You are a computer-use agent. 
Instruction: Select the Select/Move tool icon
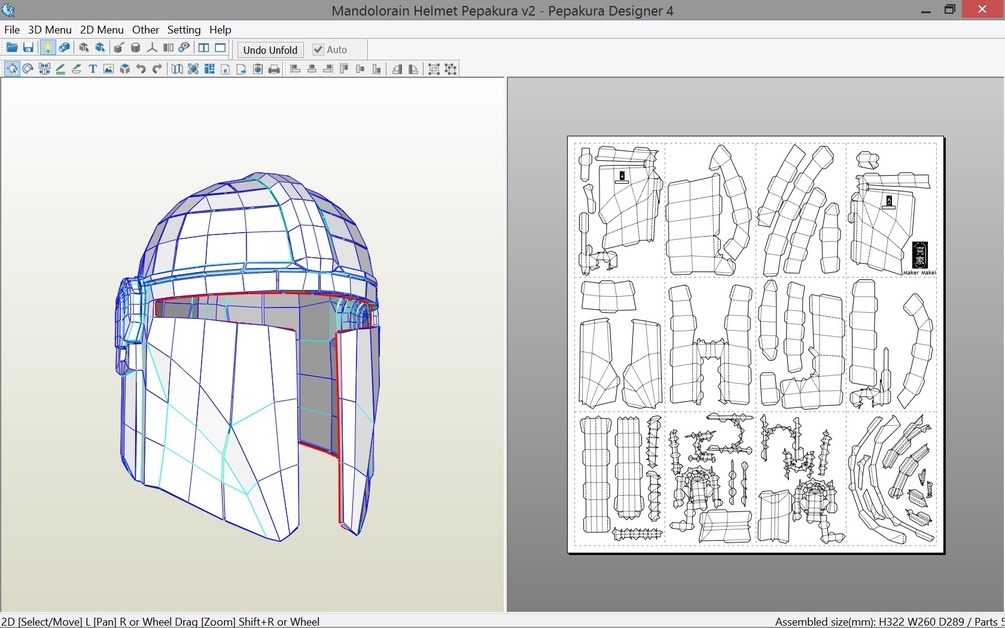pos(12,69)
